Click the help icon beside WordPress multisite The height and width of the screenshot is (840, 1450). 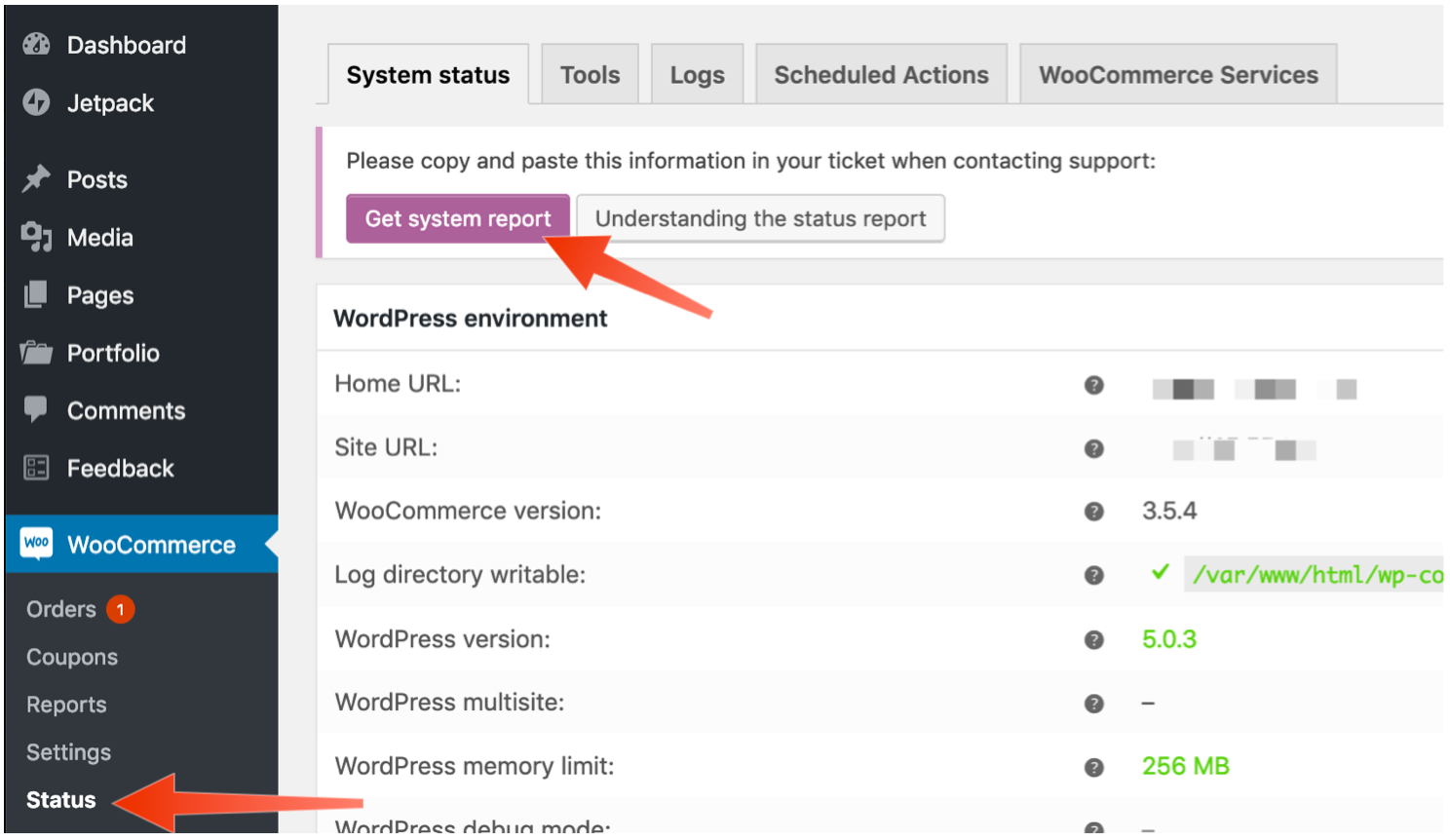point(1094,703)
